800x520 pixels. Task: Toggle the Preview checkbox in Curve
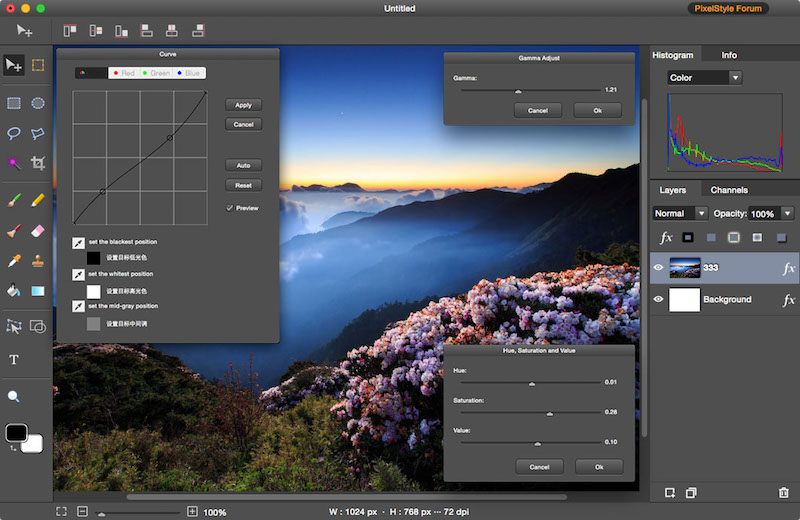tap(230, 208)
